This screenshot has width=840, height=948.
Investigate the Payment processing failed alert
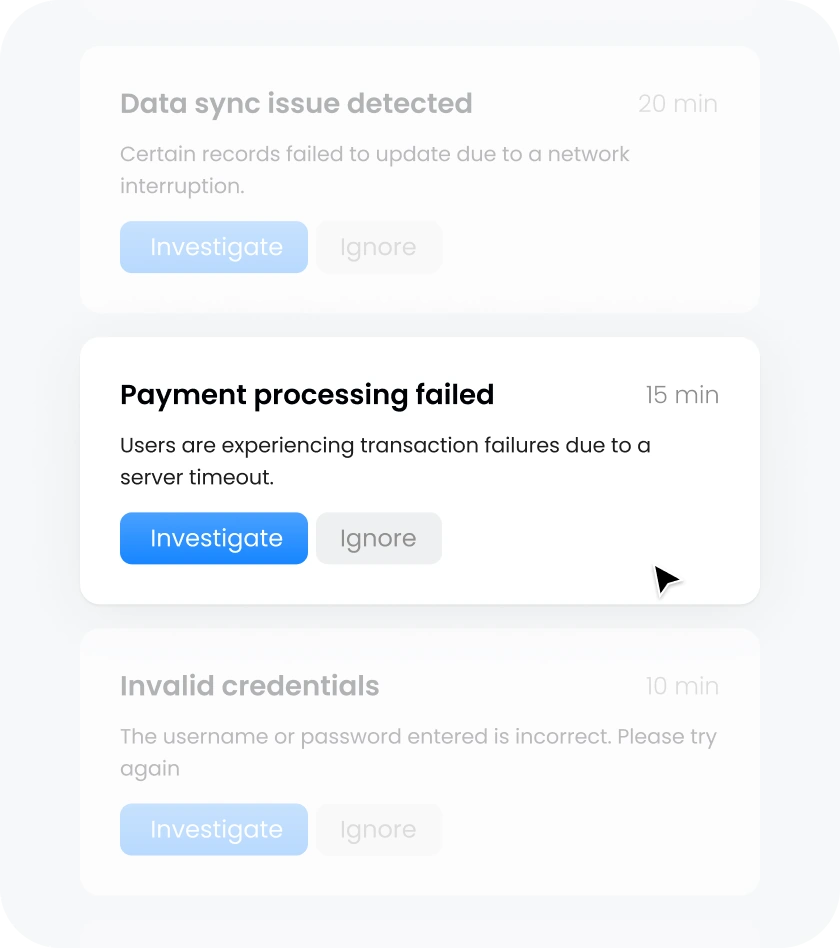click(214, 538)
